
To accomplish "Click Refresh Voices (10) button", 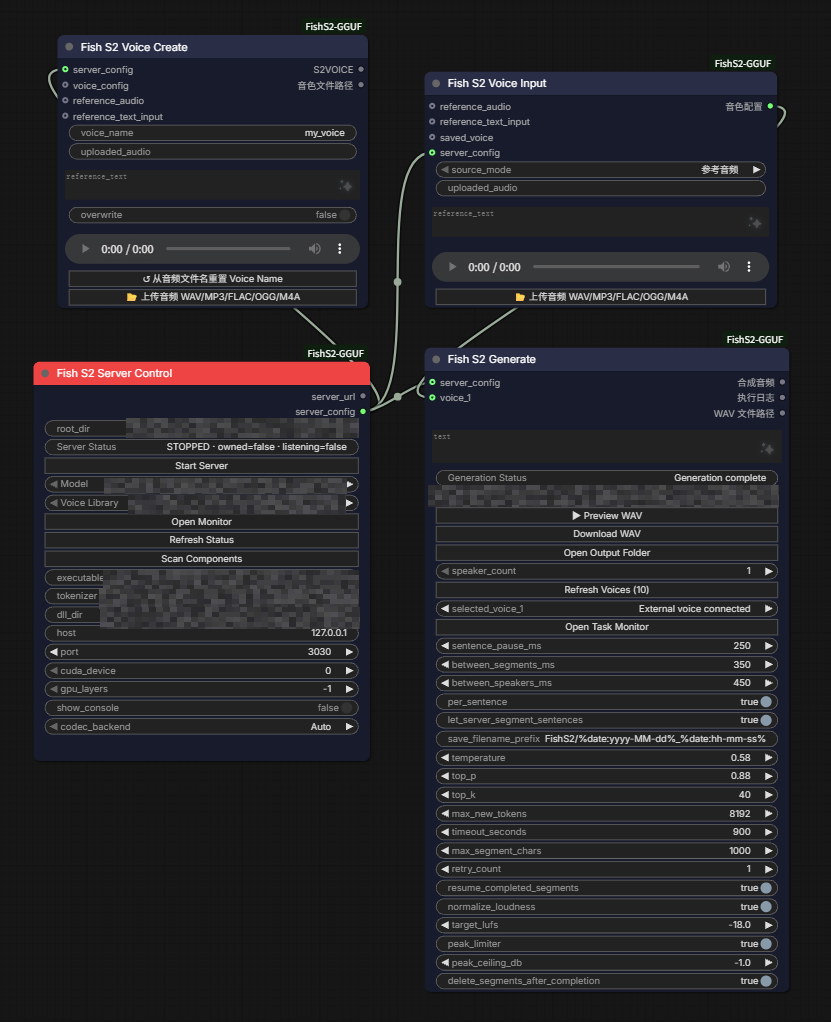I will [607, 590].
